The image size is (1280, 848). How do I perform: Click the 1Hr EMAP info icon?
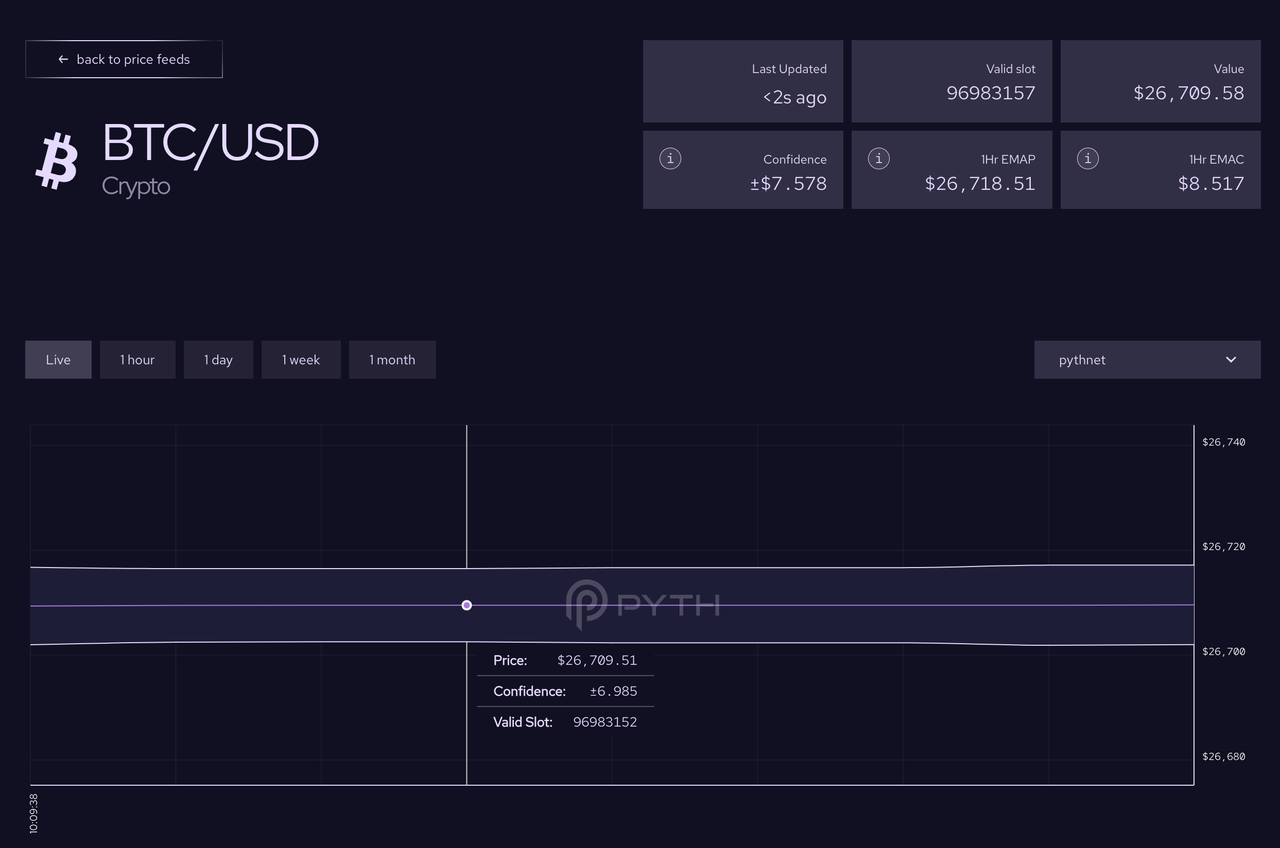pos(879,158)
